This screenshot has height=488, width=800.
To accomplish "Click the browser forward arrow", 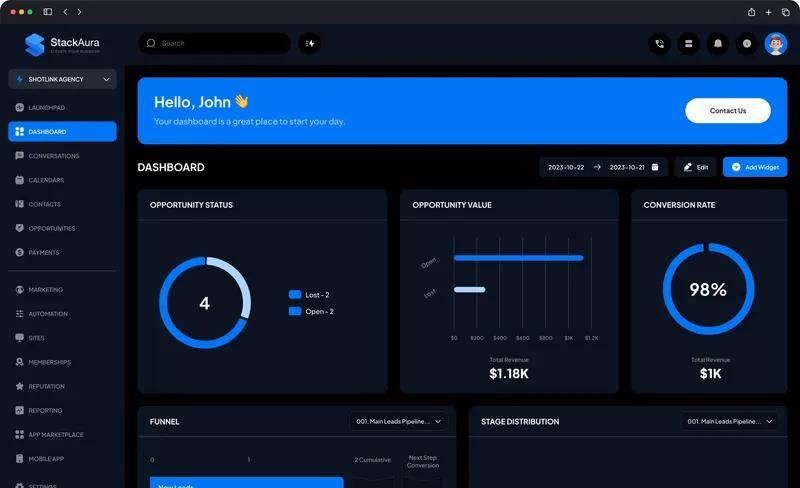I will [79, 12].
